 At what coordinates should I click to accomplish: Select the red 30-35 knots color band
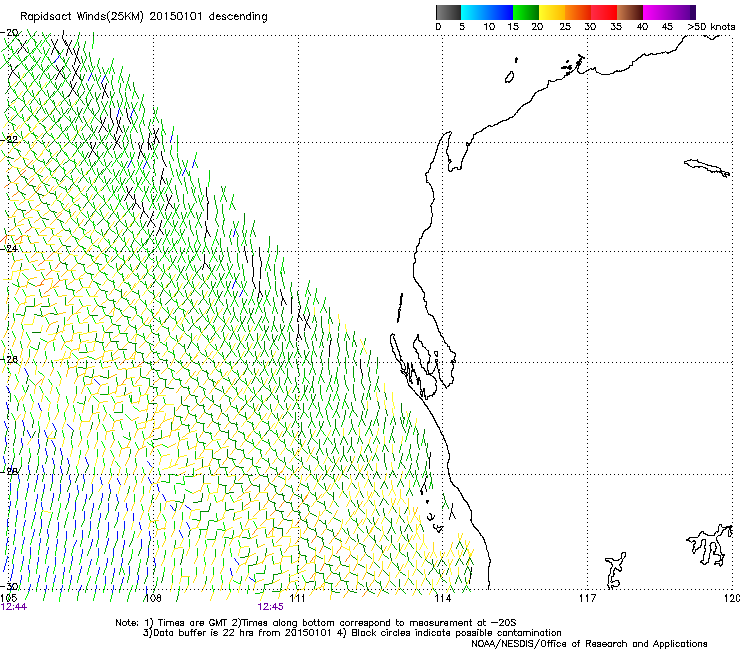pyautogui.click(x=604, y=12)
